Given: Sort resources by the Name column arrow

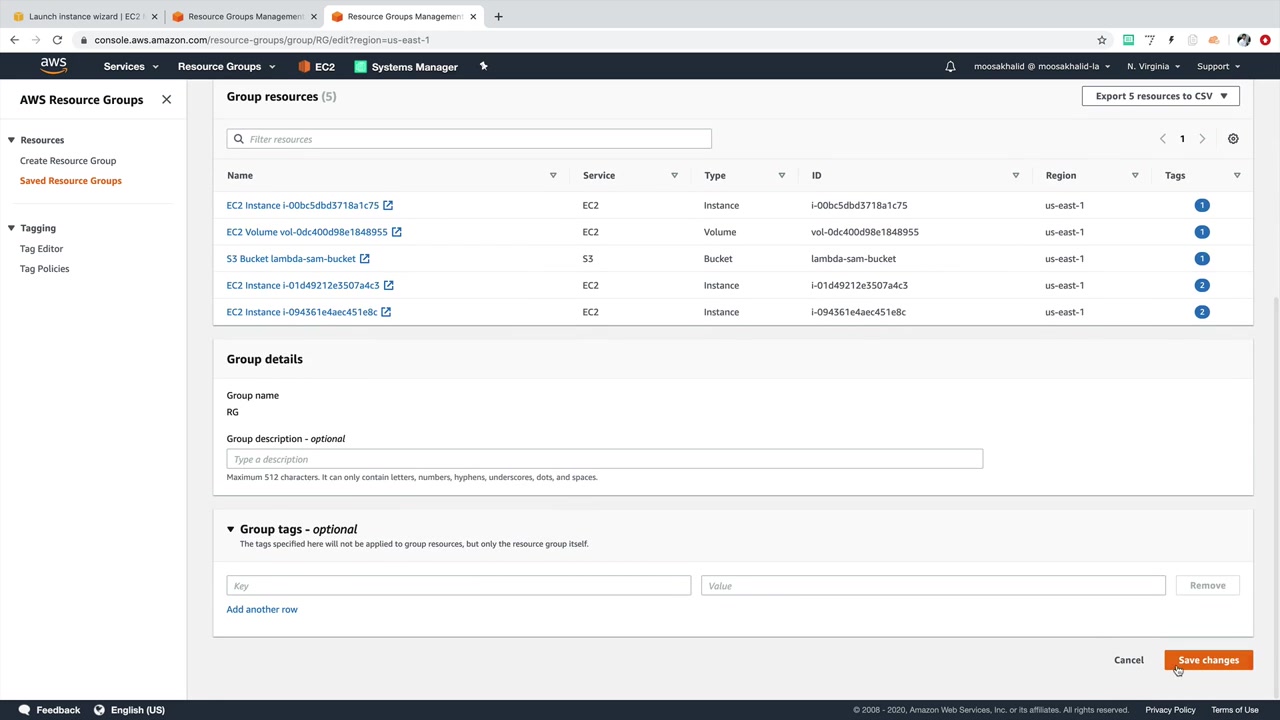Looking at the screenshot, I should point(553,175).
